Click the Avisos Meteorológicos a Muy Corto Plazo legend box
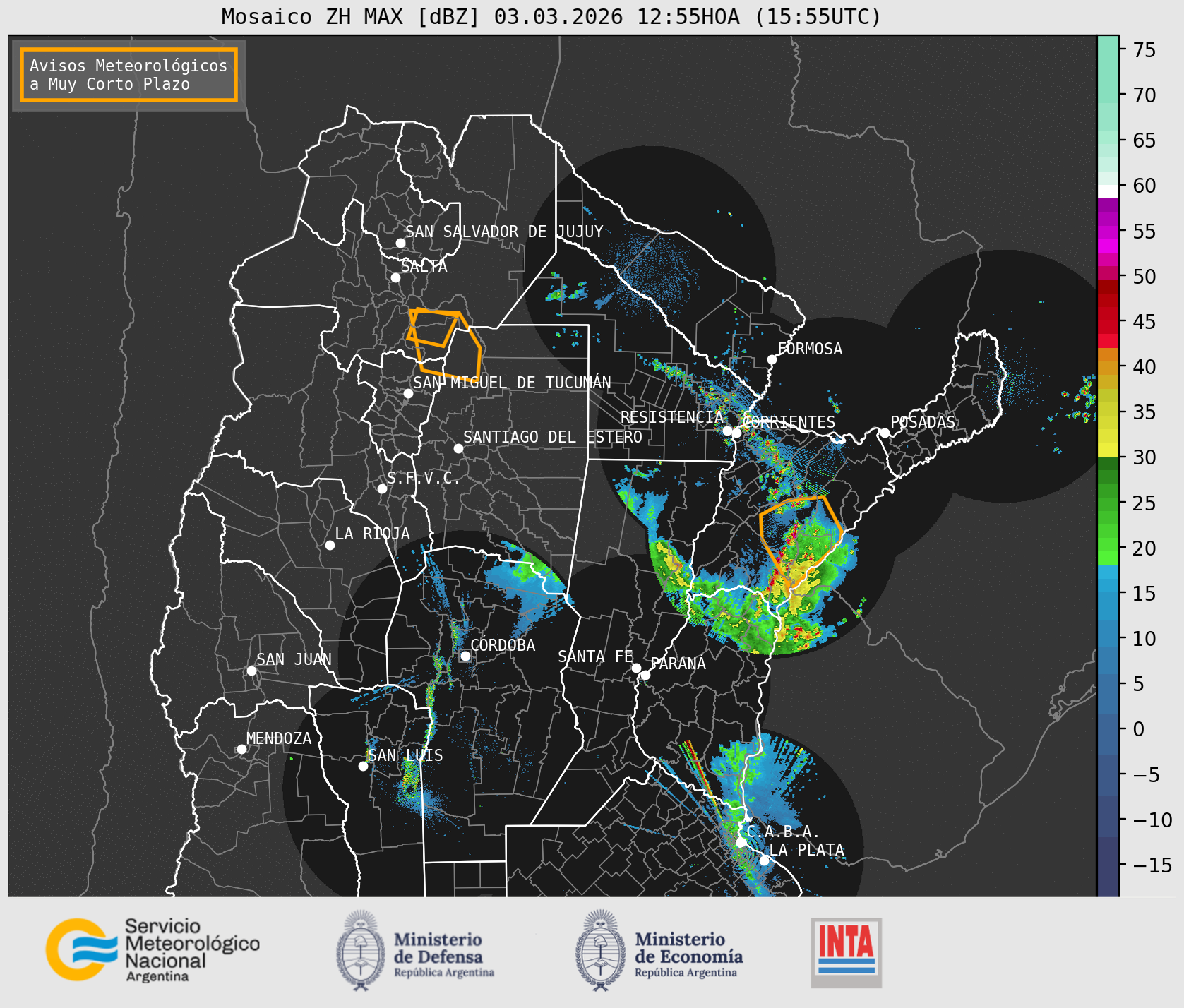Viewport: 1184px width, 1008px height. pos(128,75)
